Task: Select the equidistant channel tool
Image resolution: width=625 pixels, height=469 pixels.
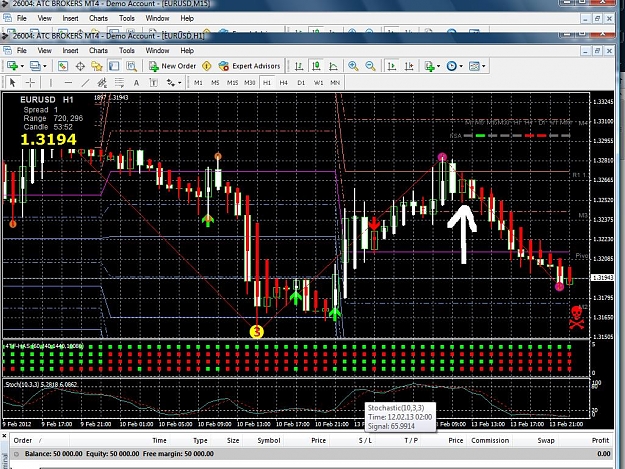Action: coord(102,82)
